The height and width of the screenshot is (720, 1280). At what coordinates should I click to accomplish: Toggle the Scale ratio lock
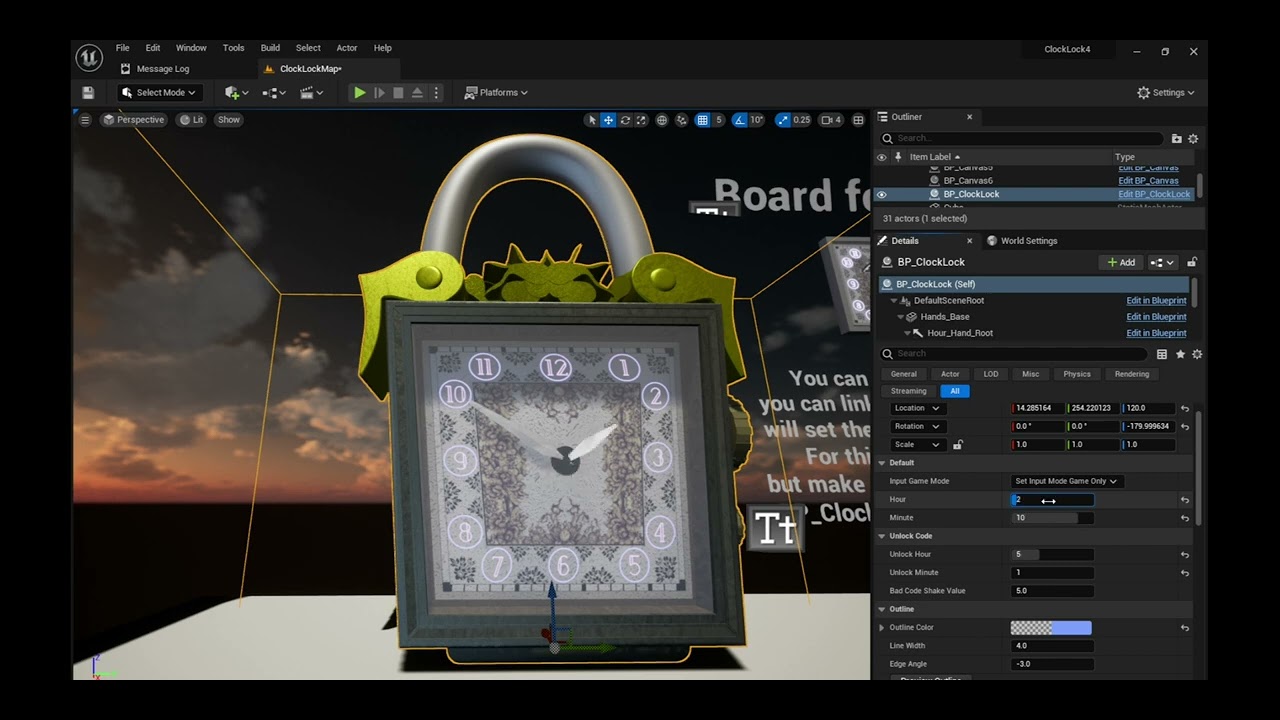(x=958, y=445)
